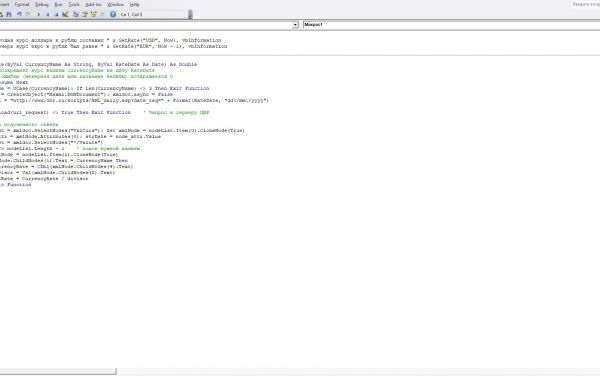This screenshot has width=600, height=376.
Task: Click the Find binoculars toolbar icon
Action: (9, 14)
